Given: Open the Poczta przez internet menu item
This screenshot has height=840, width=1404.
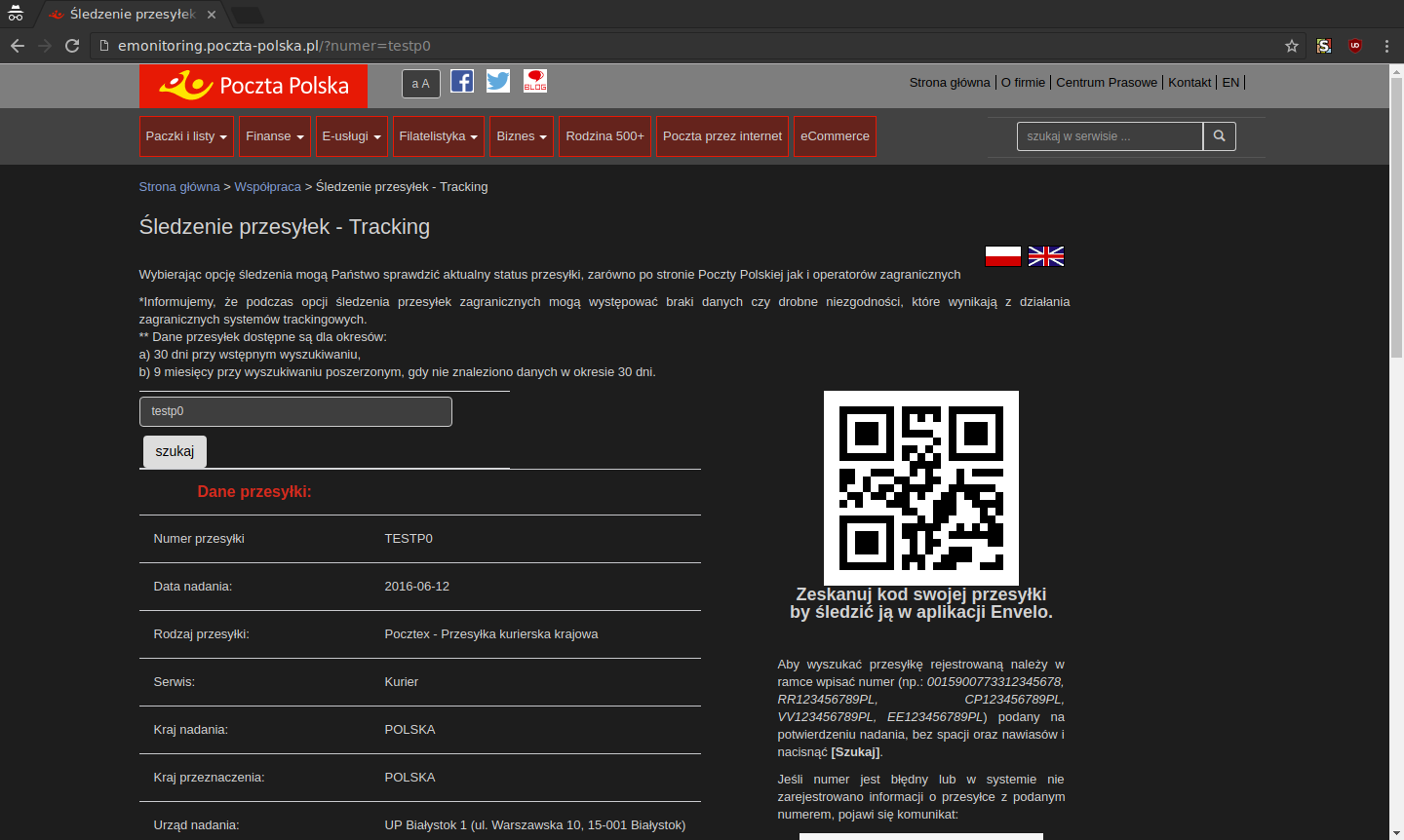Looking at the screenshot, I should [722, 136].
